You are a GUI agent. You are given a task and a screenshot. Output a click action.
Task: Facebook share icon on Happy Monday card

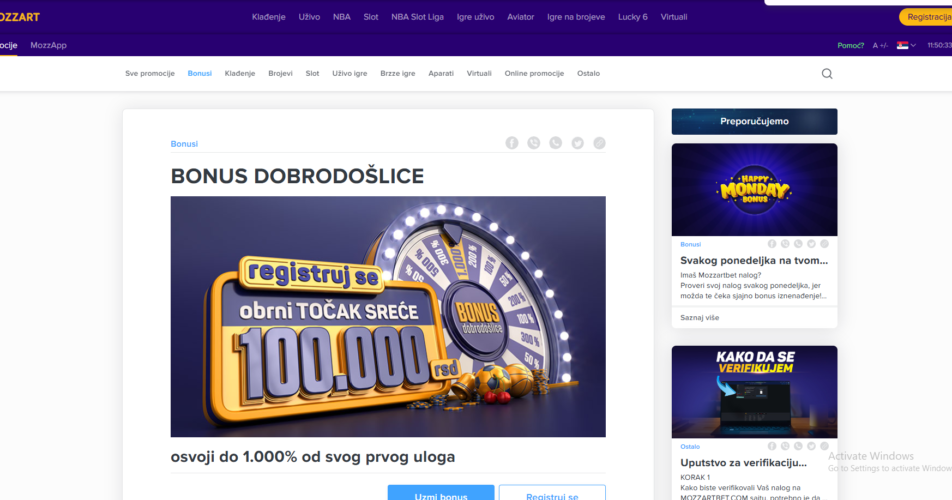(x=772, y=244)
